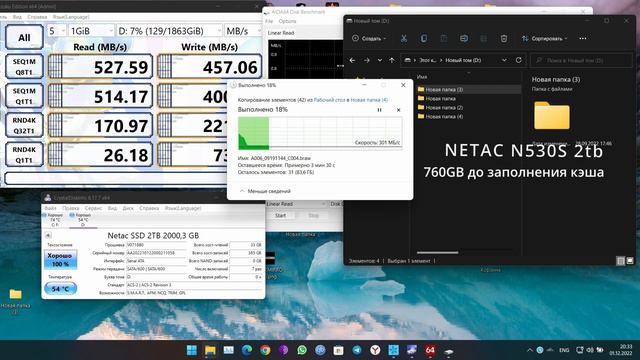
Task: Switch Explorer to large icons view
Action: [x=630, y=260]
